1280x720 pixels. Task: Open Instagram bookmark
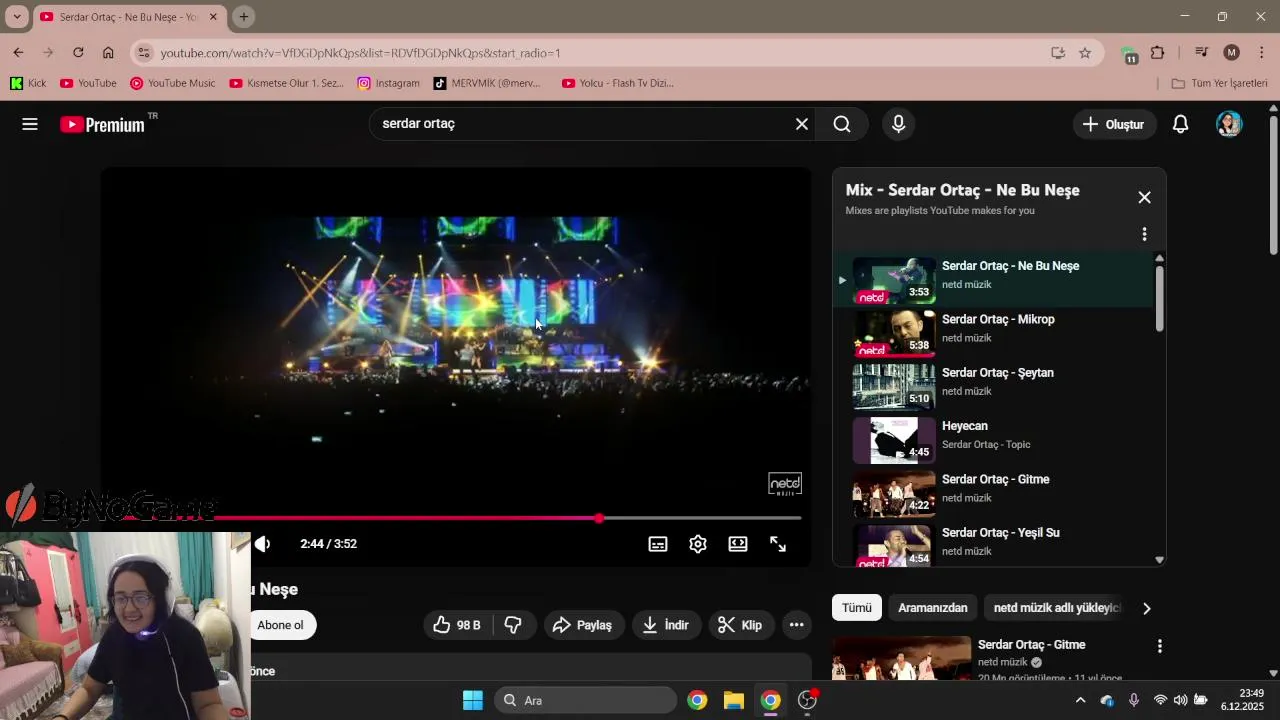(389, 83)
